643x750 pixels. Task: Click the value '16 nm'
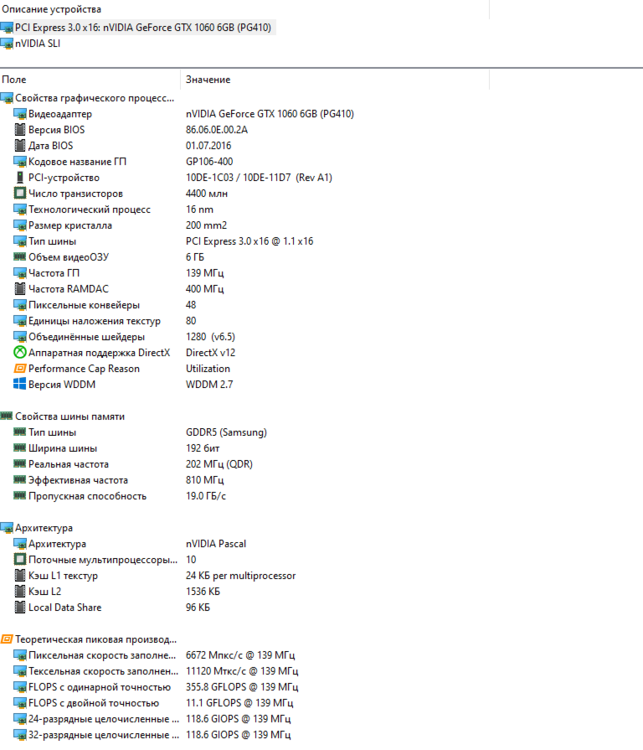pyautogui.click(x=200, y=210)
